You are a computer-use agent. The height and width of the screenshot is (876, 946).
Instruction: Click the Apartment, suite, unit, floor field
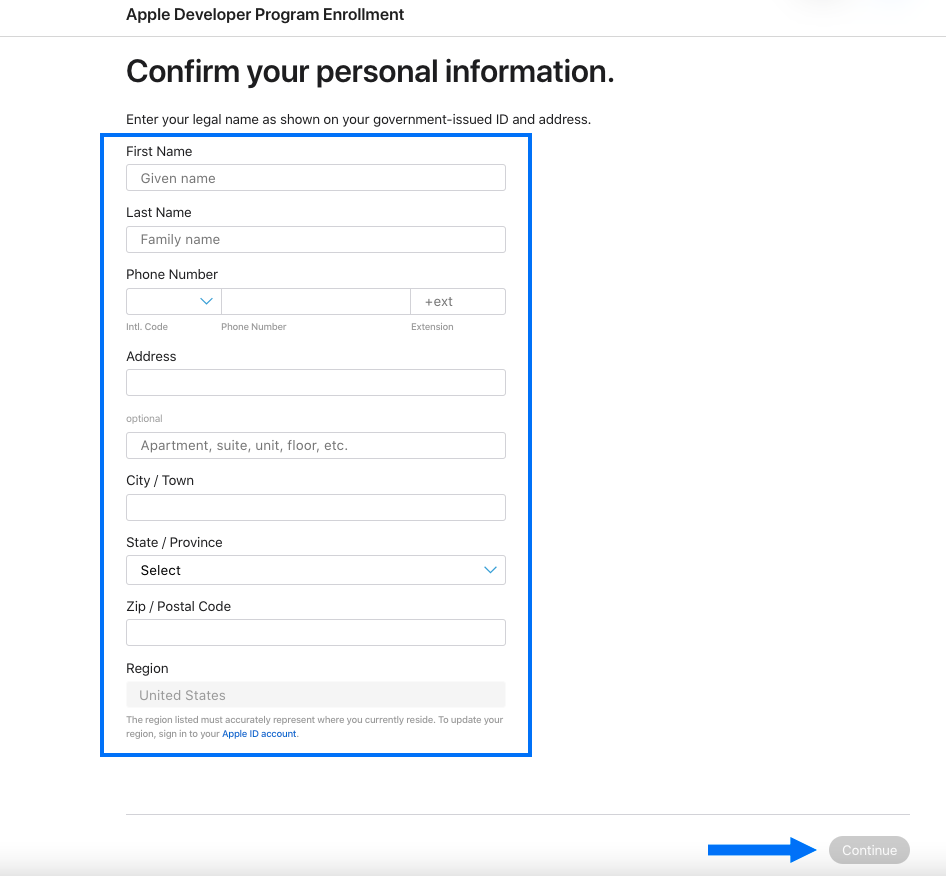[315, 446]
